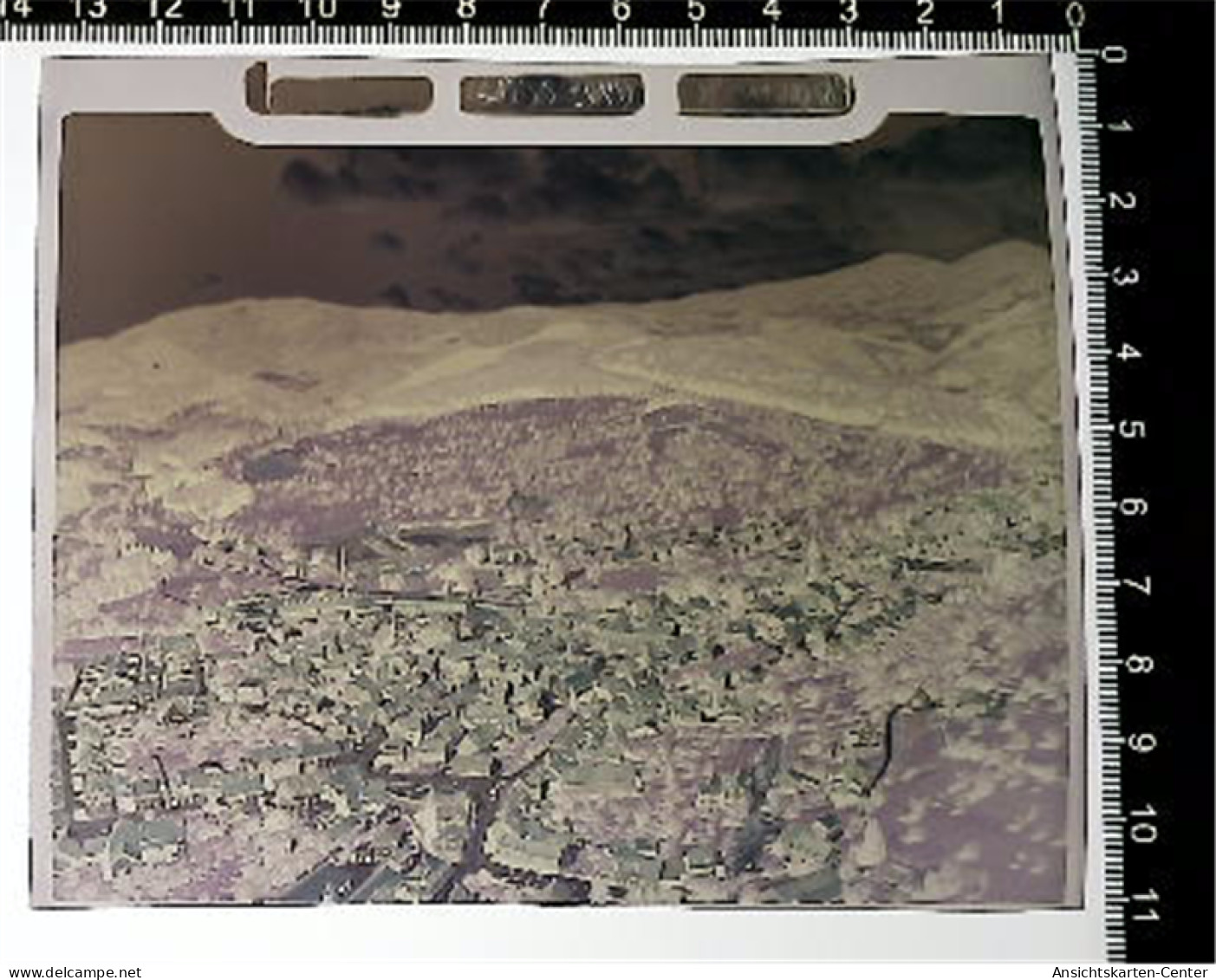1216x980 pixels.
Task: Click number 1 on the top ruler
Action: coord(998,10)
